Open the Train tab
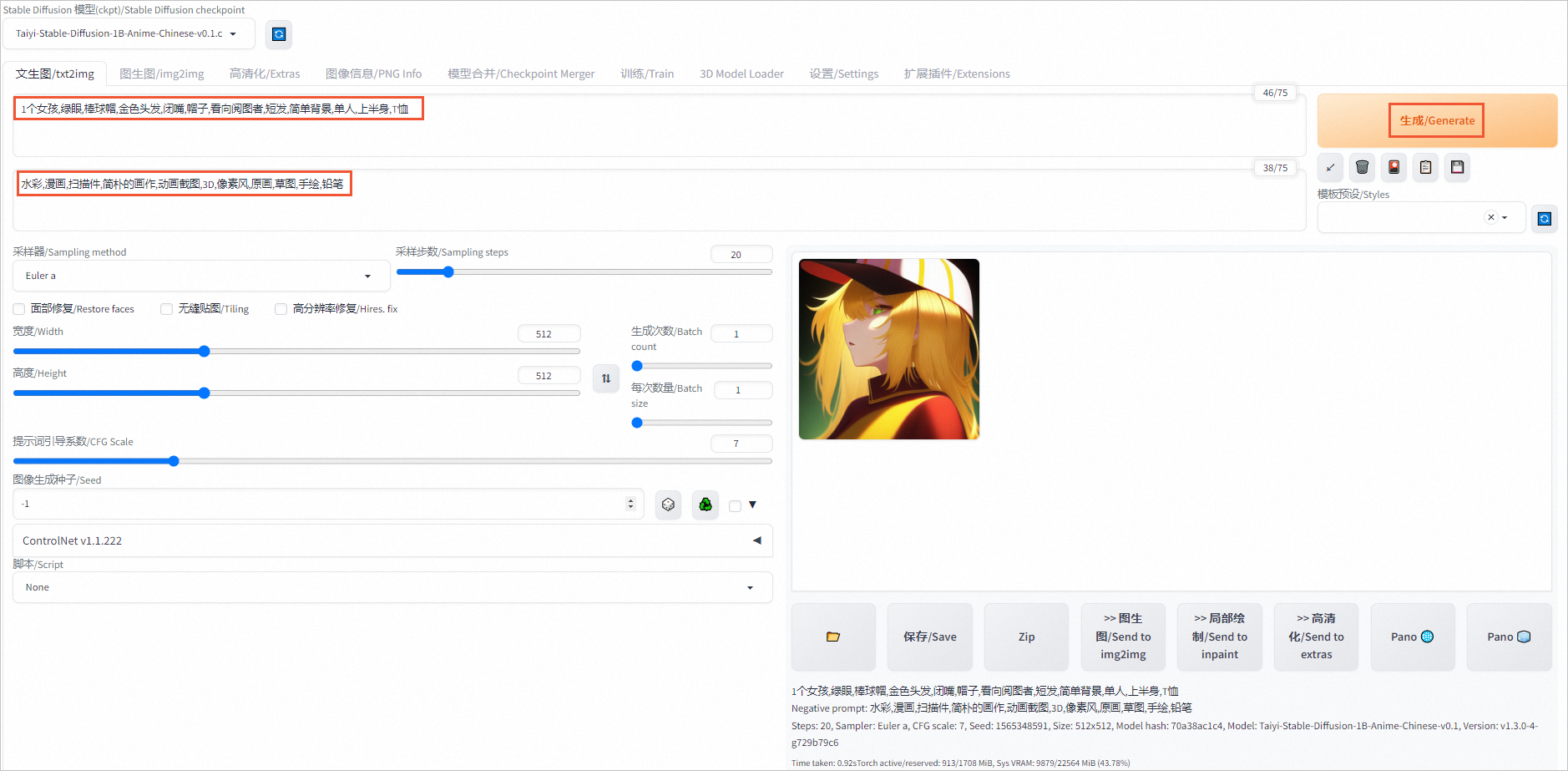Viewport: 1568px width, 771px height. click(x=647, y=74)
